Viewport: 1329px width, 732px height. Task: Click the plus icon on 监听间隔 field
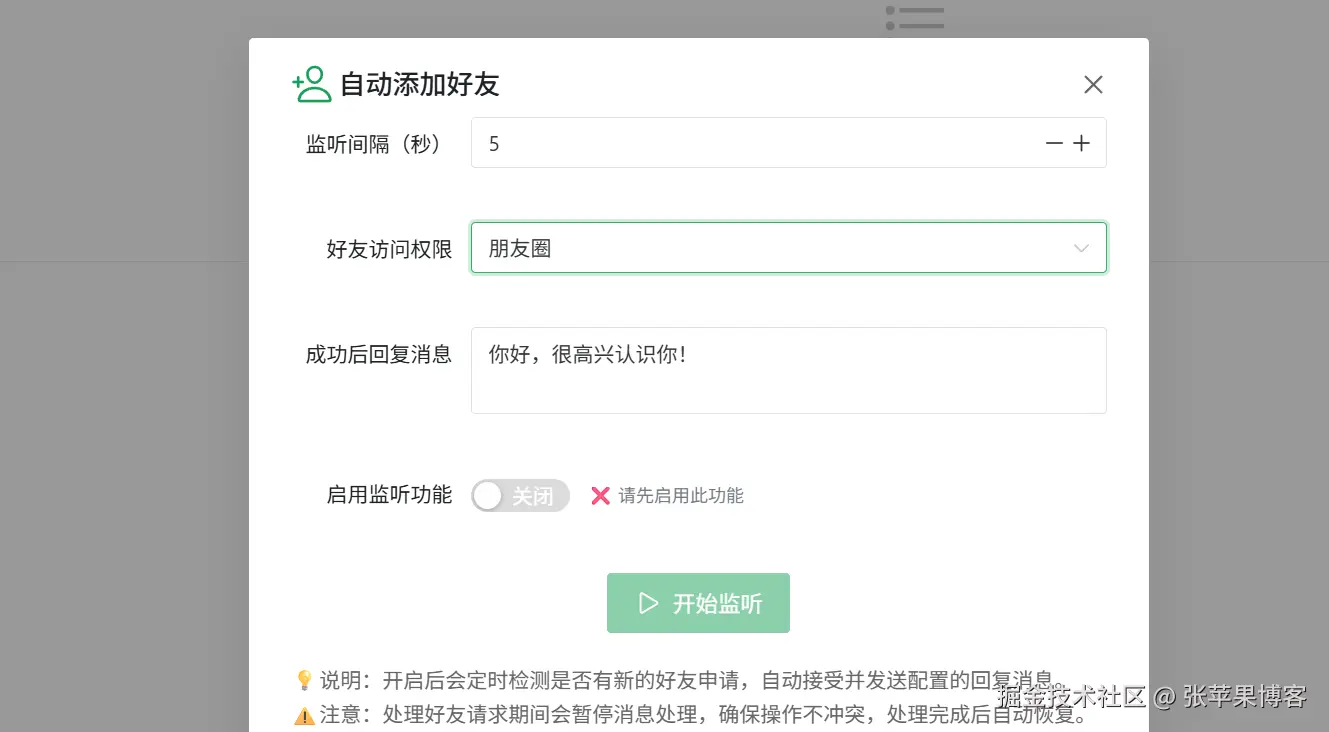(1081, 143)
